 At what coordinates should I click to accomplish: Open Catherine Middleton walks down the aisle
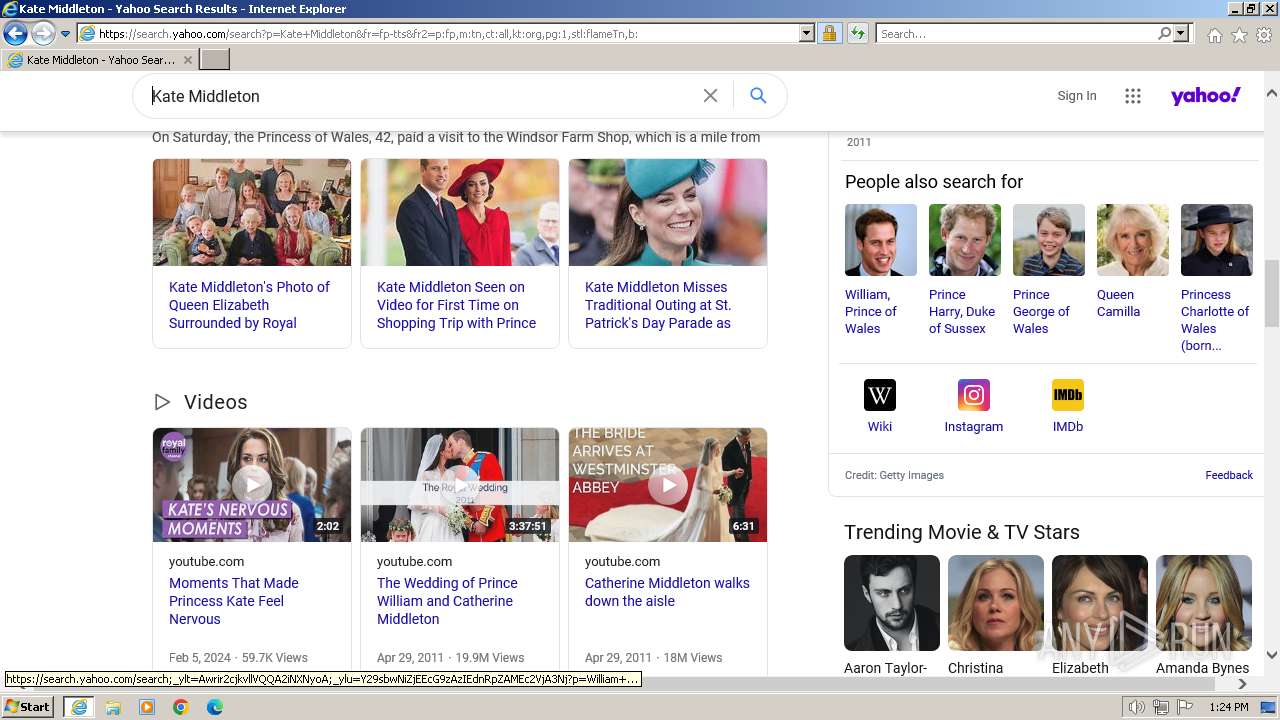667,592
